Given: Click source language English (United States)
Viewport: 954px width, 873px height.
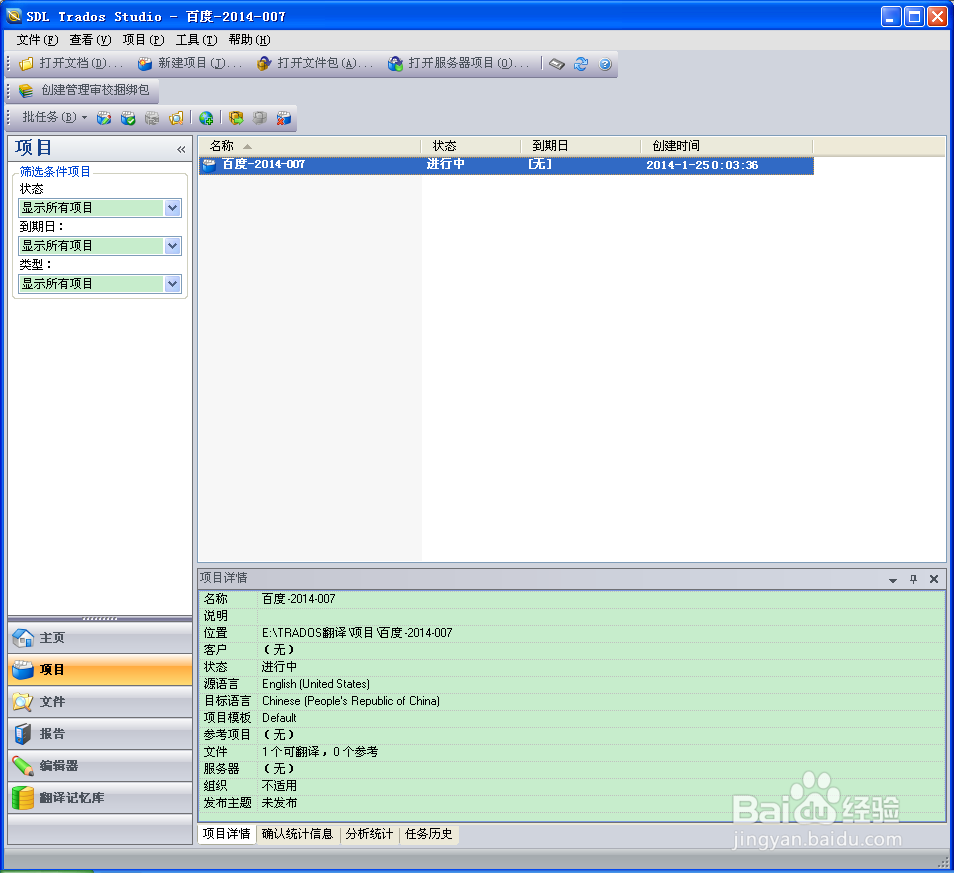Looking at the screenshot, I should pos(316,684).
